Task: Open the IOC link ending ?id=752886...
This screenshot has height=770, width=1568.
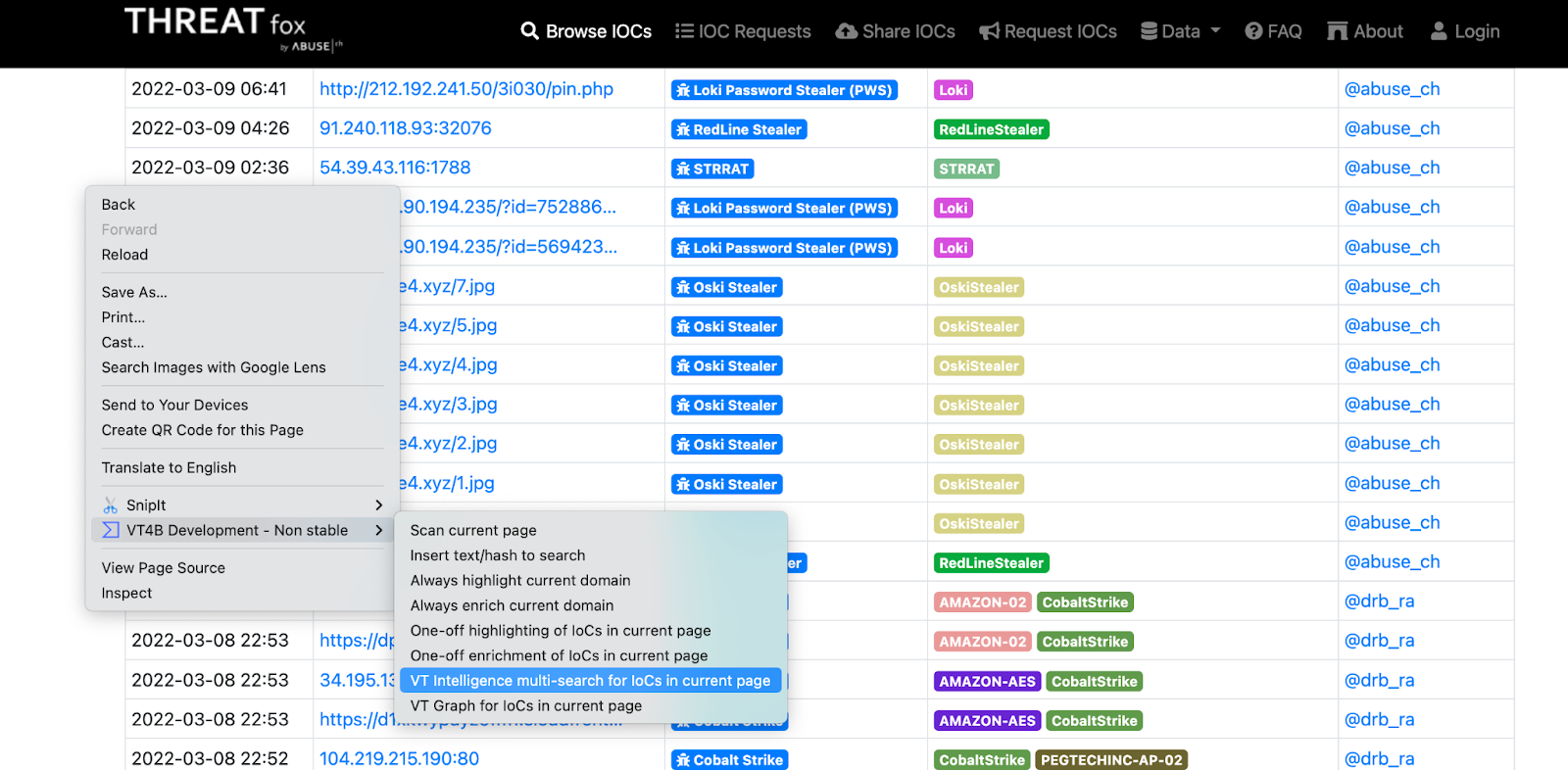Action: click(509, 207)
